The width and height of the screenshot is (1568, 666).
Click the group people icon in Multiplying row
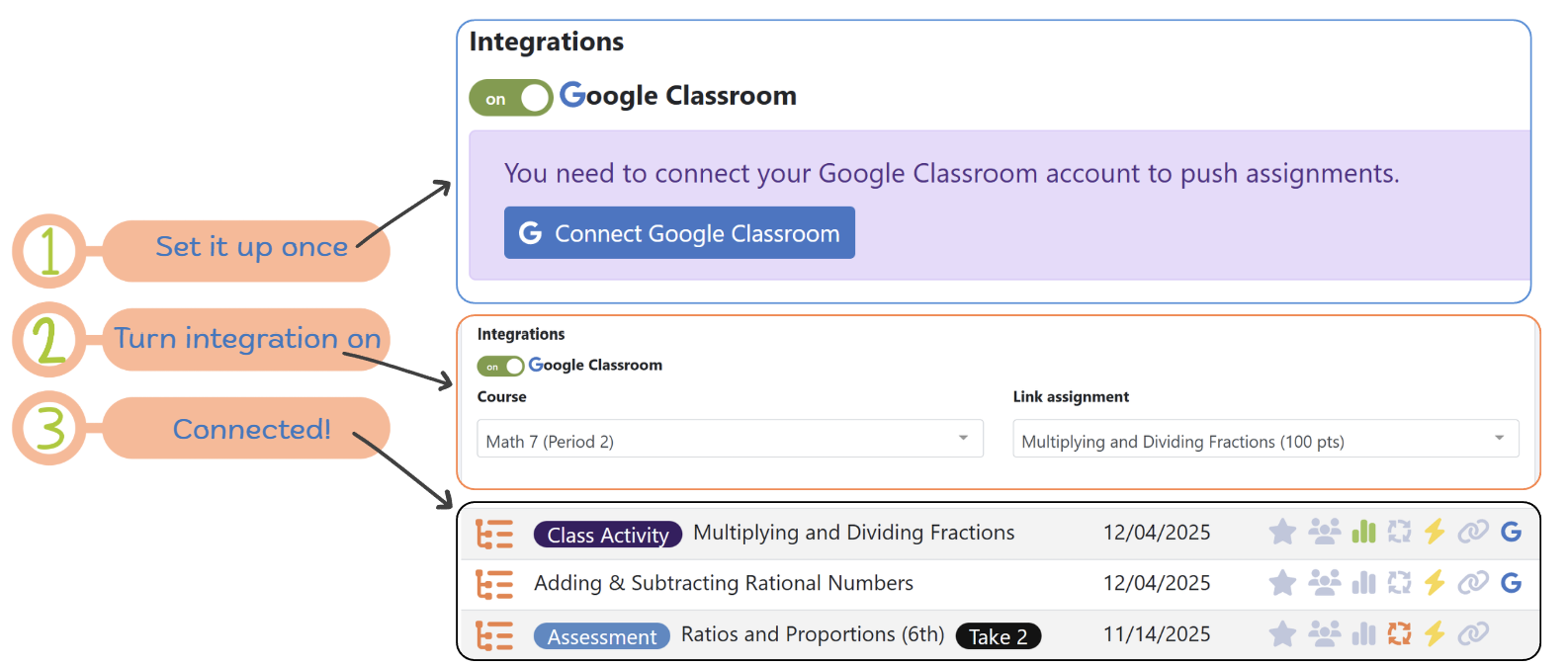click(1324, 533)
